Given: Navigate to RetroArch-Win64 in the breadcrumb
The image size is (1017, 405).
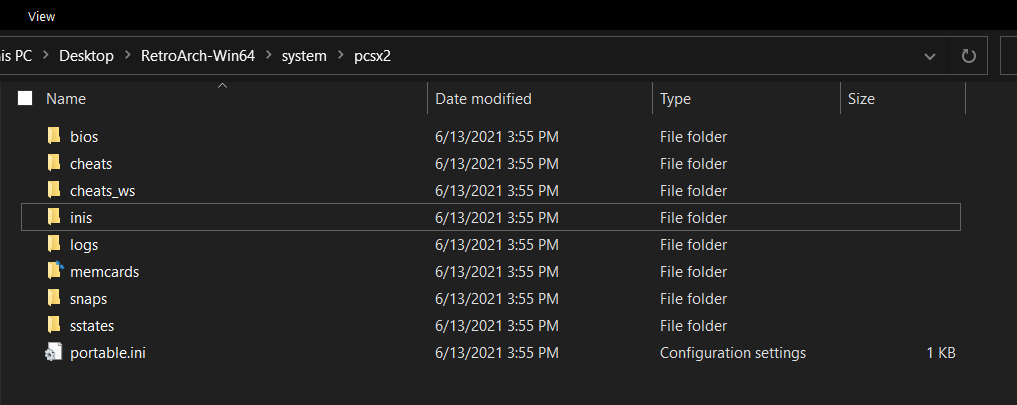Looking at the screenshot, I should (198, 56).
